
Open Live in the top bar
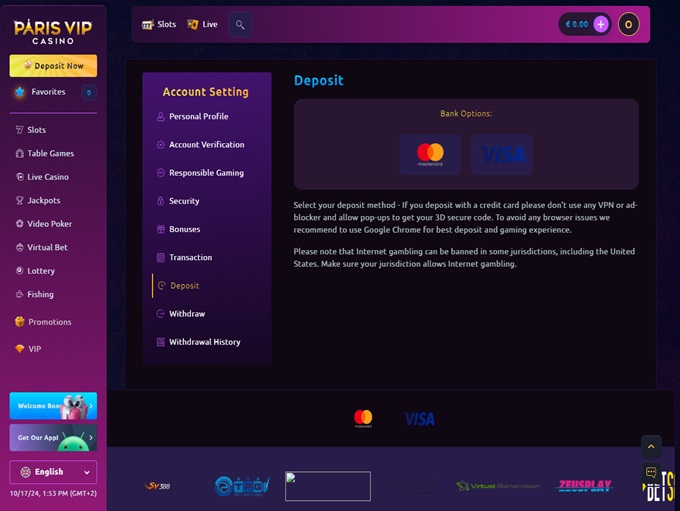[x=203, y=24]
